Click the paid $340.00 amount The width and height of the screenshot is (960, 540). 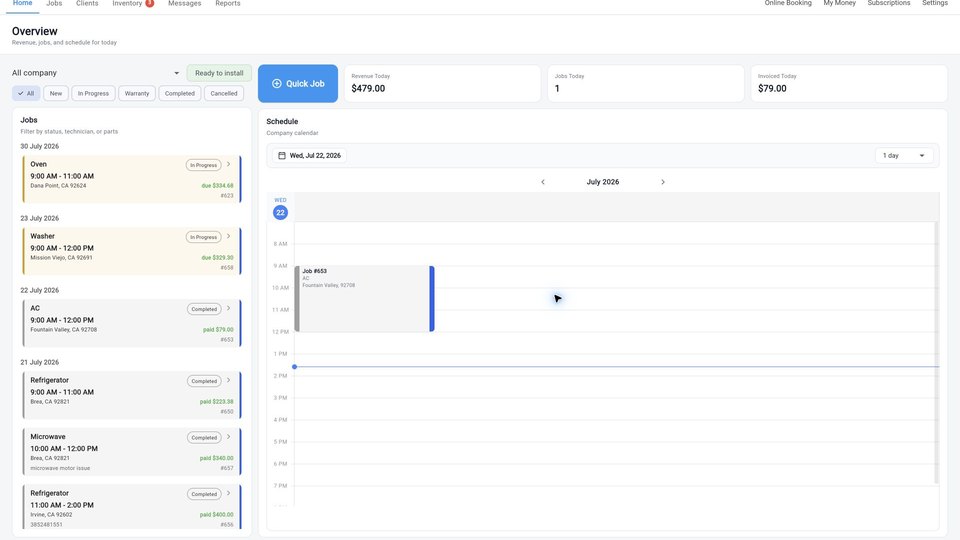click(x=216, y=458)
